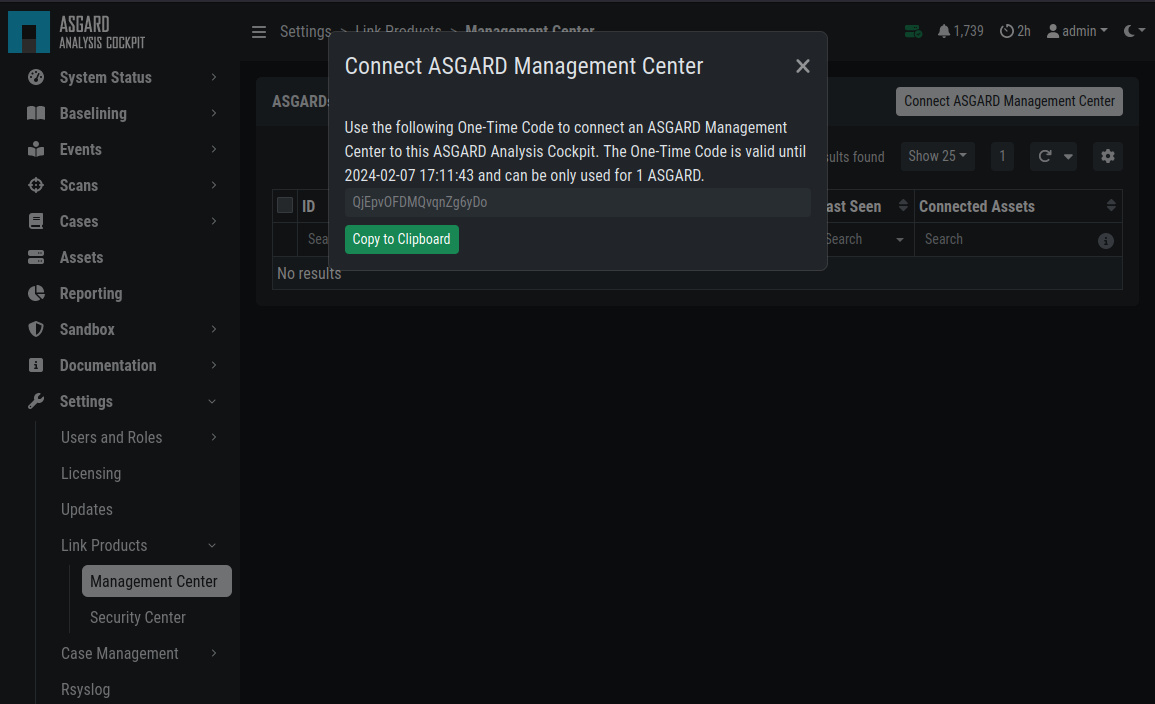Click the ID column header
The height and width of the screenshot is (704, 1155).
309,206
